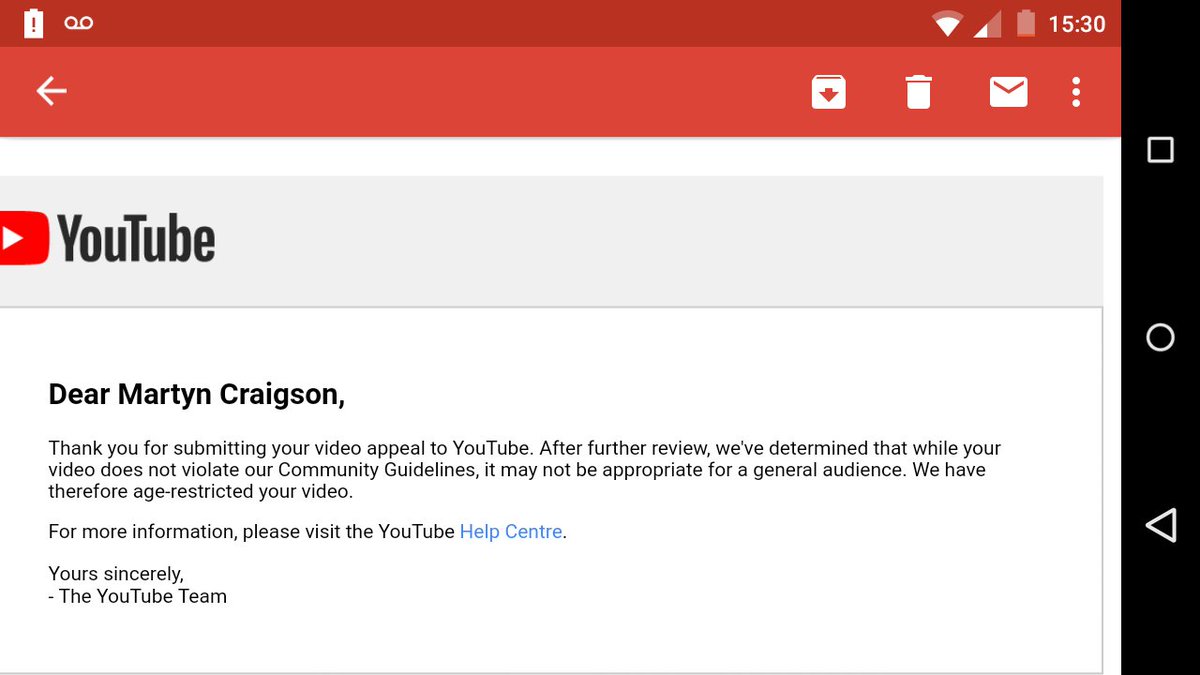1200x675 pixels.
Task: Tap the voicemail status bar icon
Action: click(78, 23)
